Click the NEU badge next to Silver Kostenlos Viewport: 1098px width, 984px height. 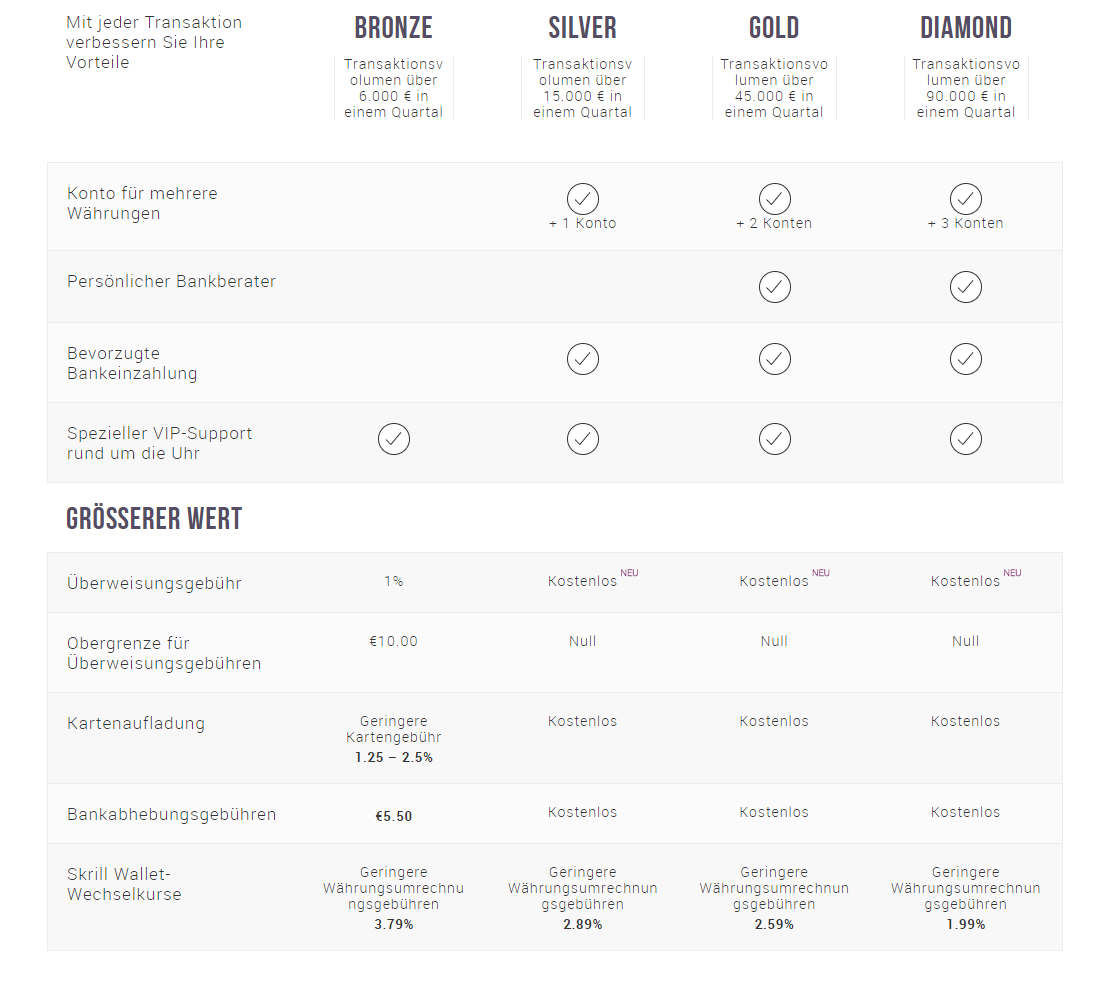[630, 573]
